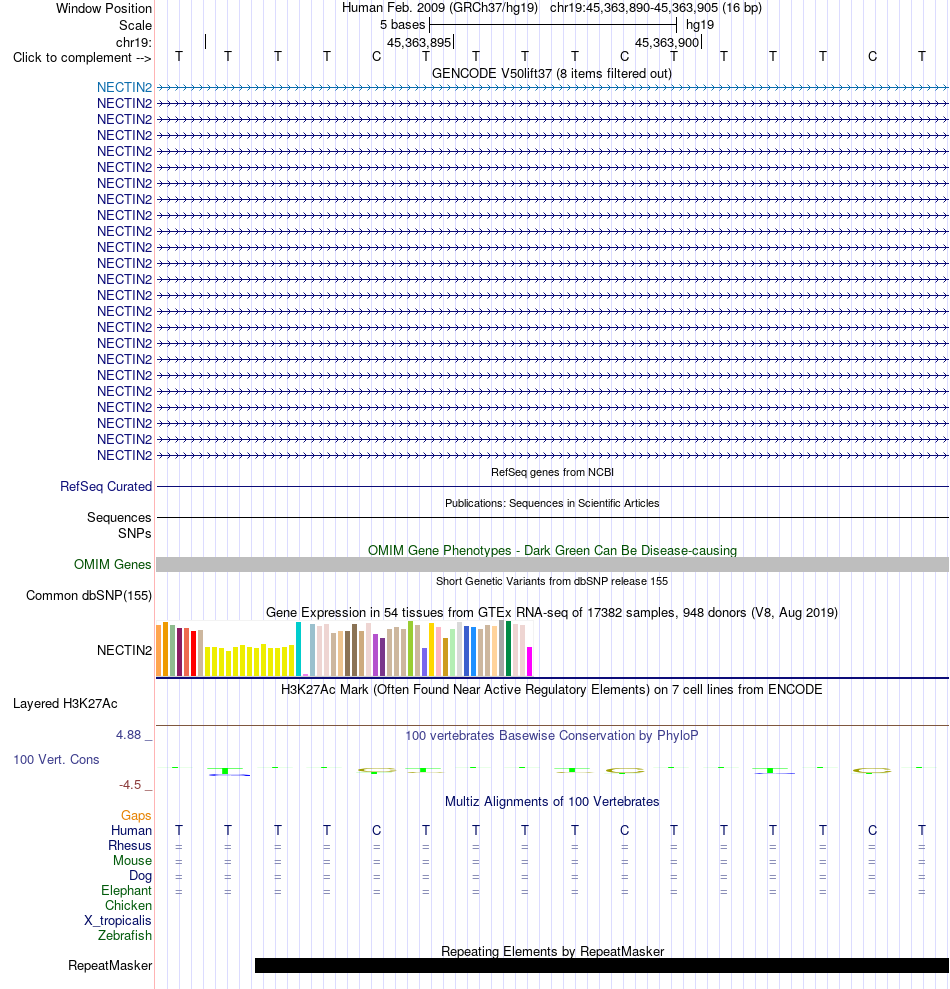
Task: Click the '4.88' conservation upper limit
Action: [x=128, y=734]
